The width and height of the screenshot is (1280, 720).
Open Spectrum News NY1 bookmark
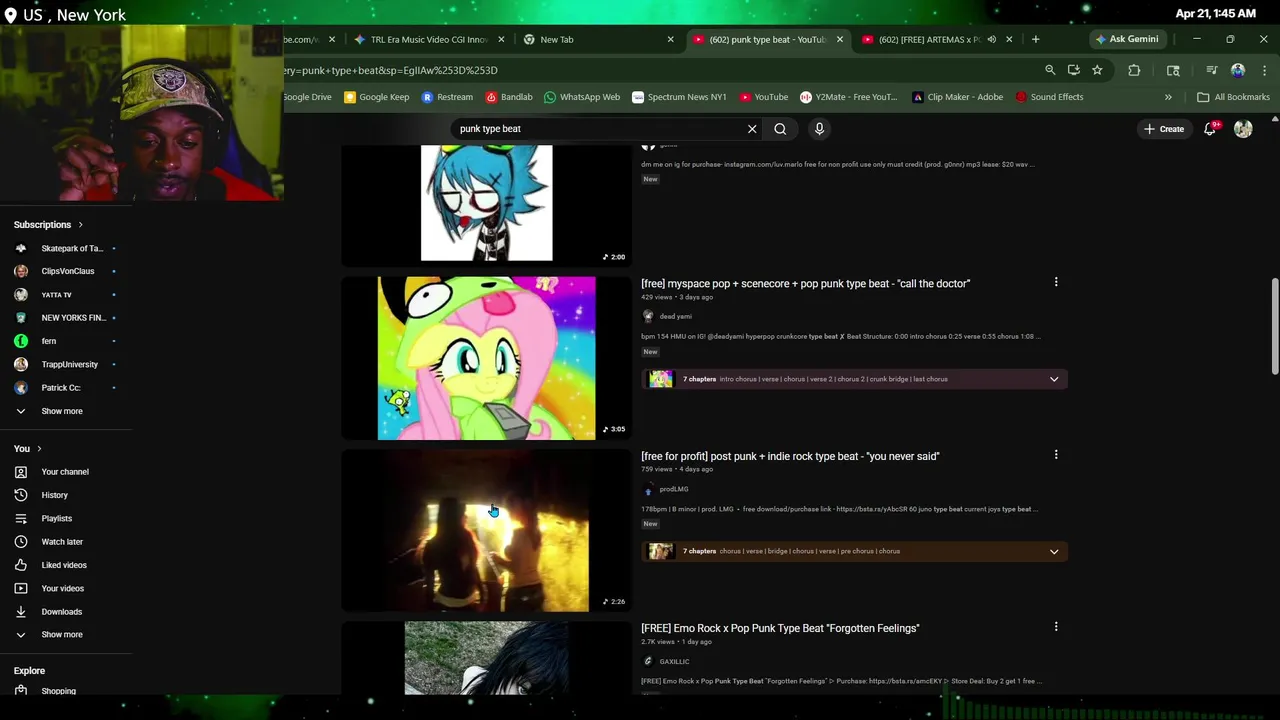coord(679,97)
